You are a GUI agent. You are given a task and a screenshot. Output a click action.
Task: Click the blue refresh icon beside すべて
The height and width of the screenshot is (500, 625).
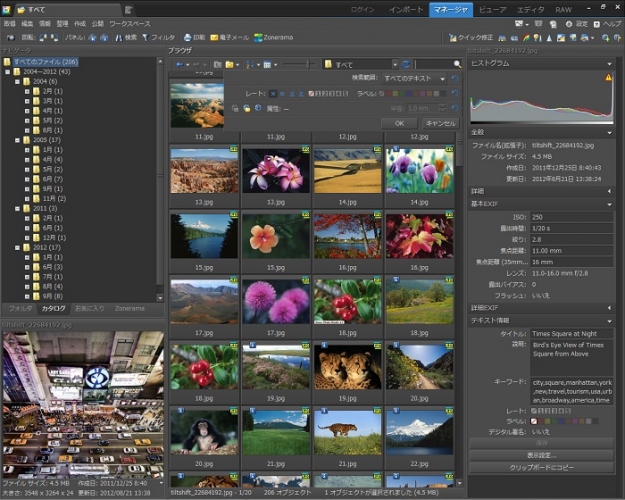pyautogui.click(x=406, y=64)
